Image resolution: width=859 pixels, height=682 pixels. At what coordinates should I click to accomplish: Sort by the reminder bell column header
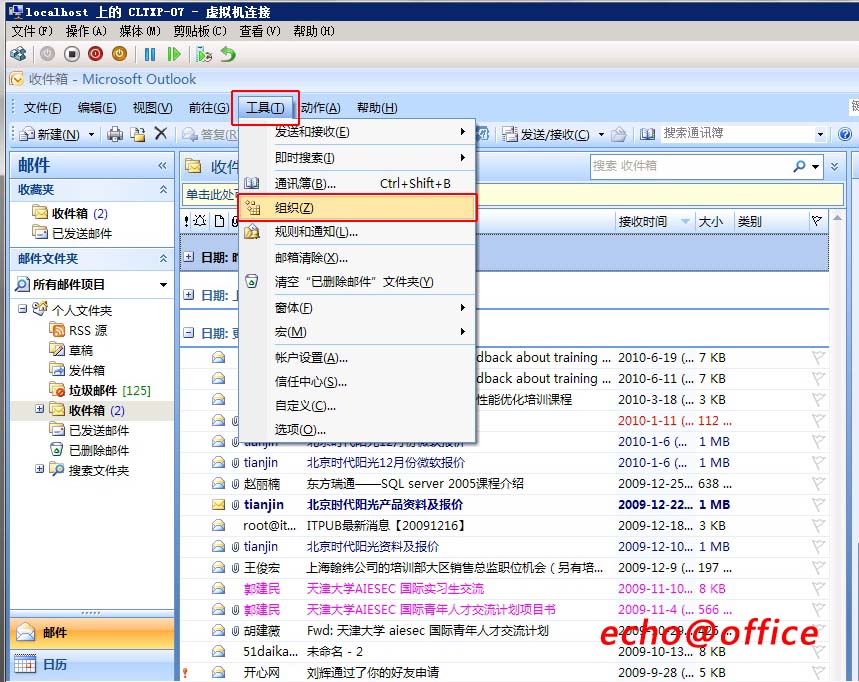point(200,221)
